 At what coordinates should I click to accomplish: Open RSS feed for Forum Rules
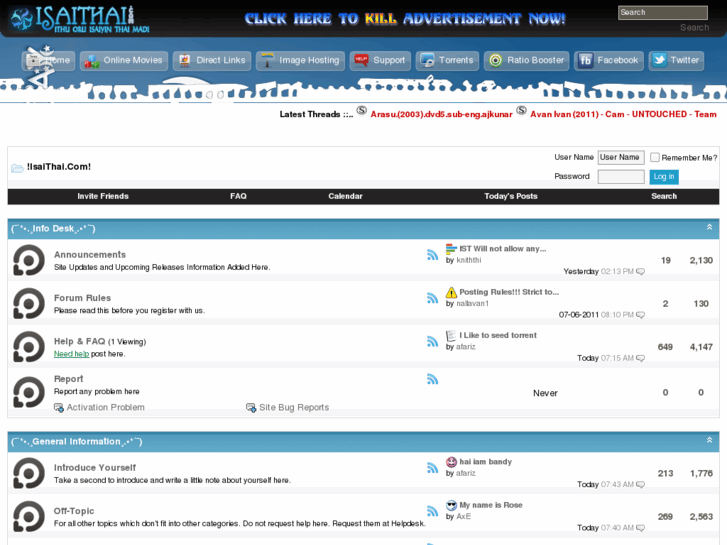432,298
